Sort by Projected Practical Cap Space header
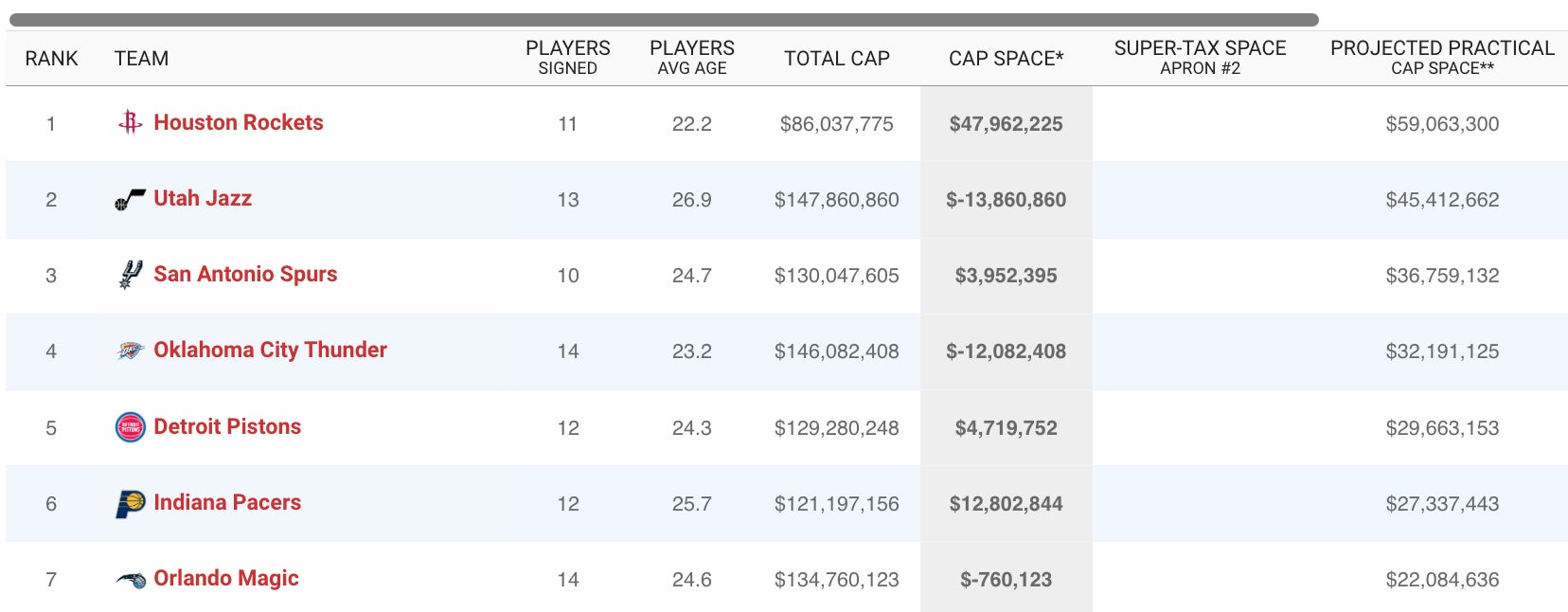The width and height of the screenshot is (1568, 612). (x=1441, y=58)
